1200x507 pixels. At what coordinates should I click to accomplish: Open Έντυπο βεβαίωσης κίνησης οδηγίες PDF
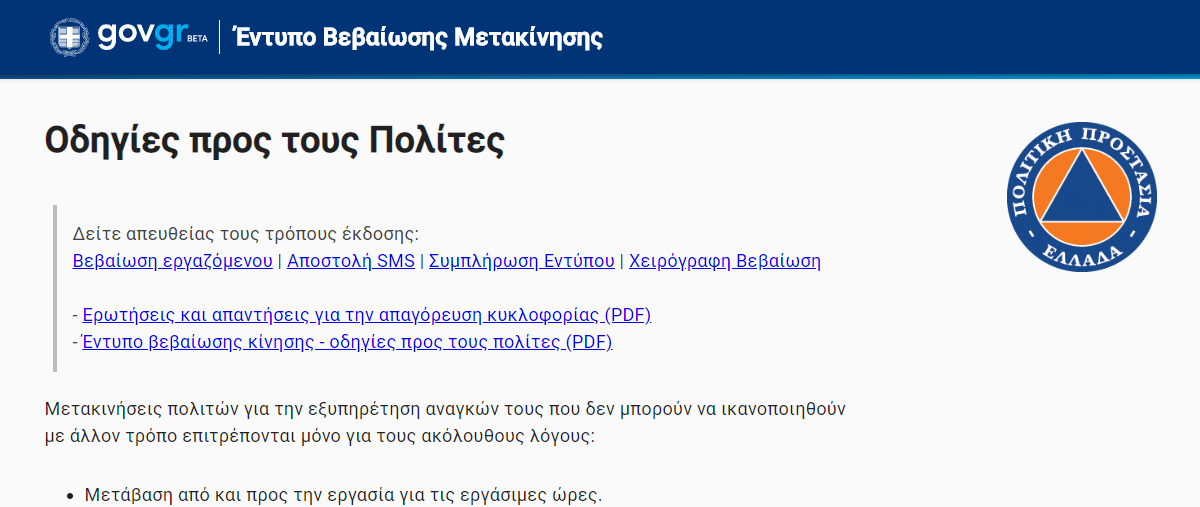click(x=347, y=342)
